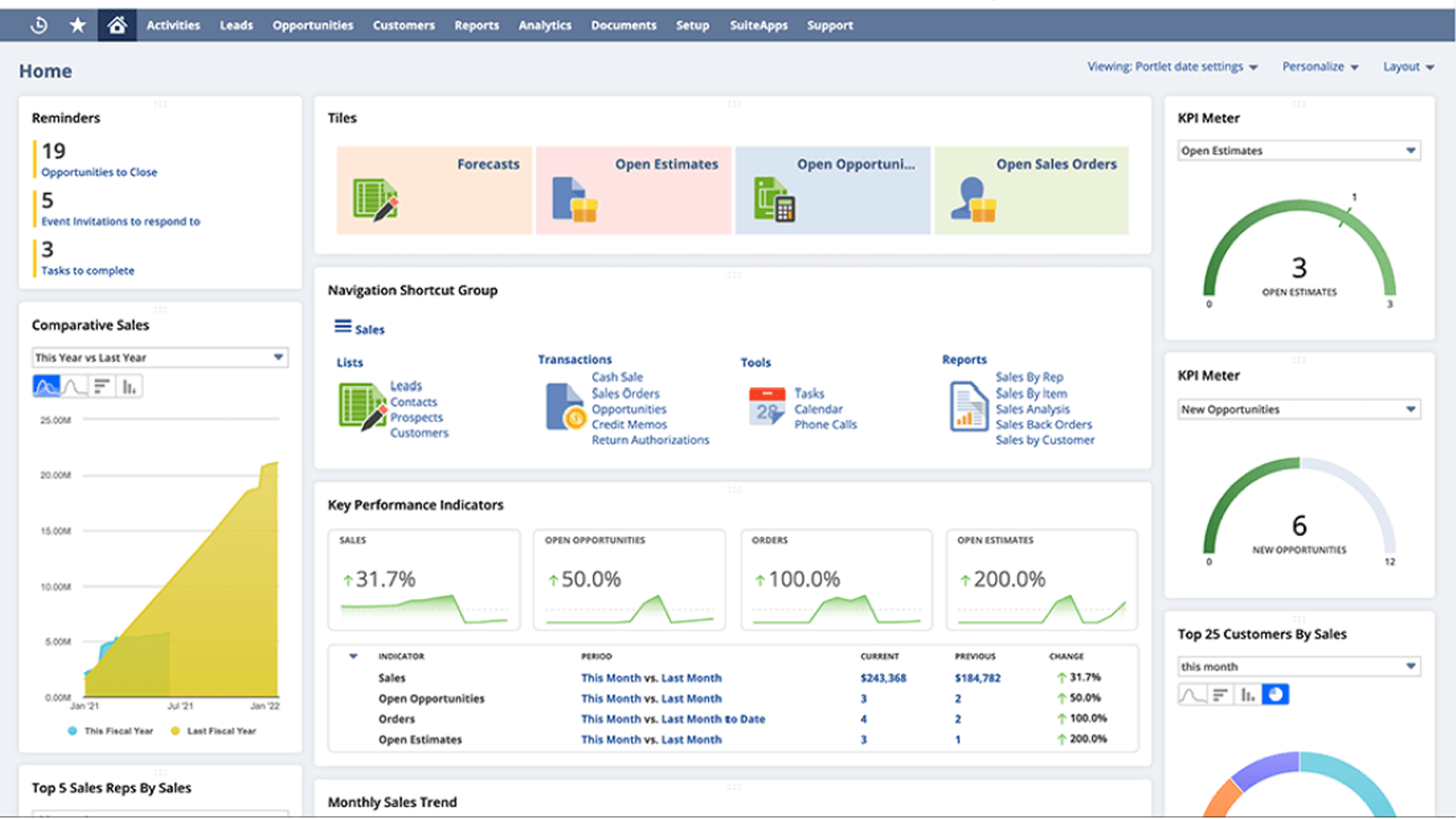
Task: Expand the New Opportunities KPI Meter dropdown
Action: [x=1298, y=409]
